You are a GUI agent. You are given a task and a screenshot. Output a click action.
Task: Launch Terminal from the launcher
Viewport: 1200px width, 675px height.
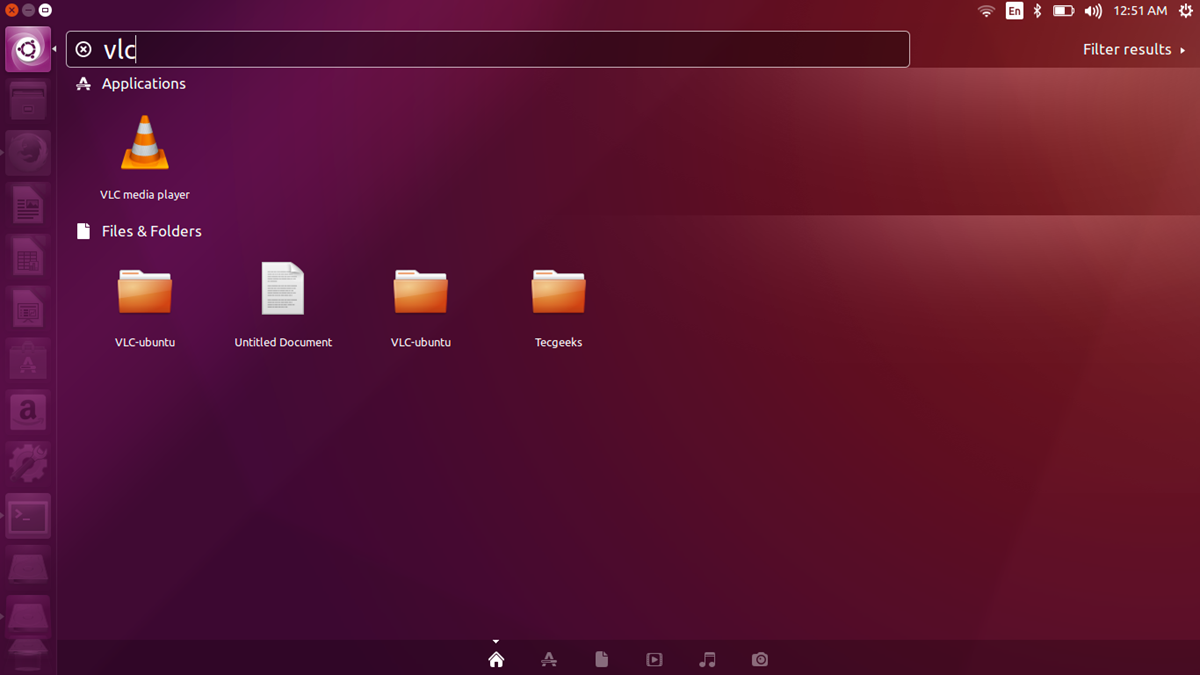pyautogui.click(x=28, y=517)
